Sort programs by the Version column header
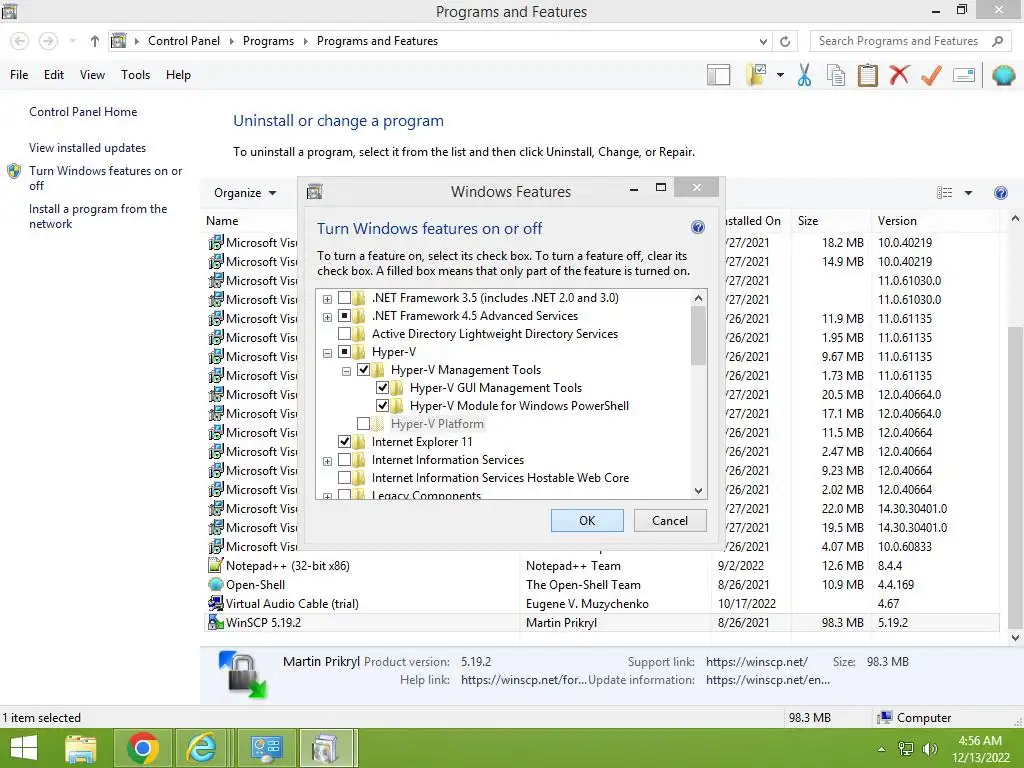Viewport: 1024px width, 768px height. 934,221
